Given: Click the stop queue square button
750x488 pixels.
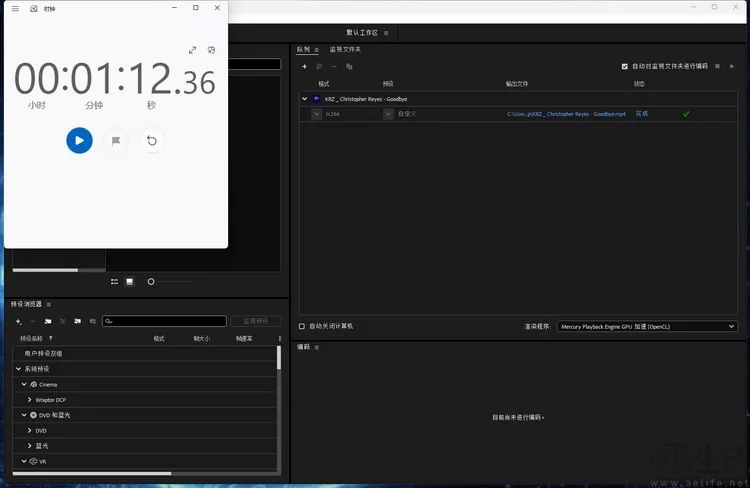Looking at the screenshot, I should pos(717,66).
